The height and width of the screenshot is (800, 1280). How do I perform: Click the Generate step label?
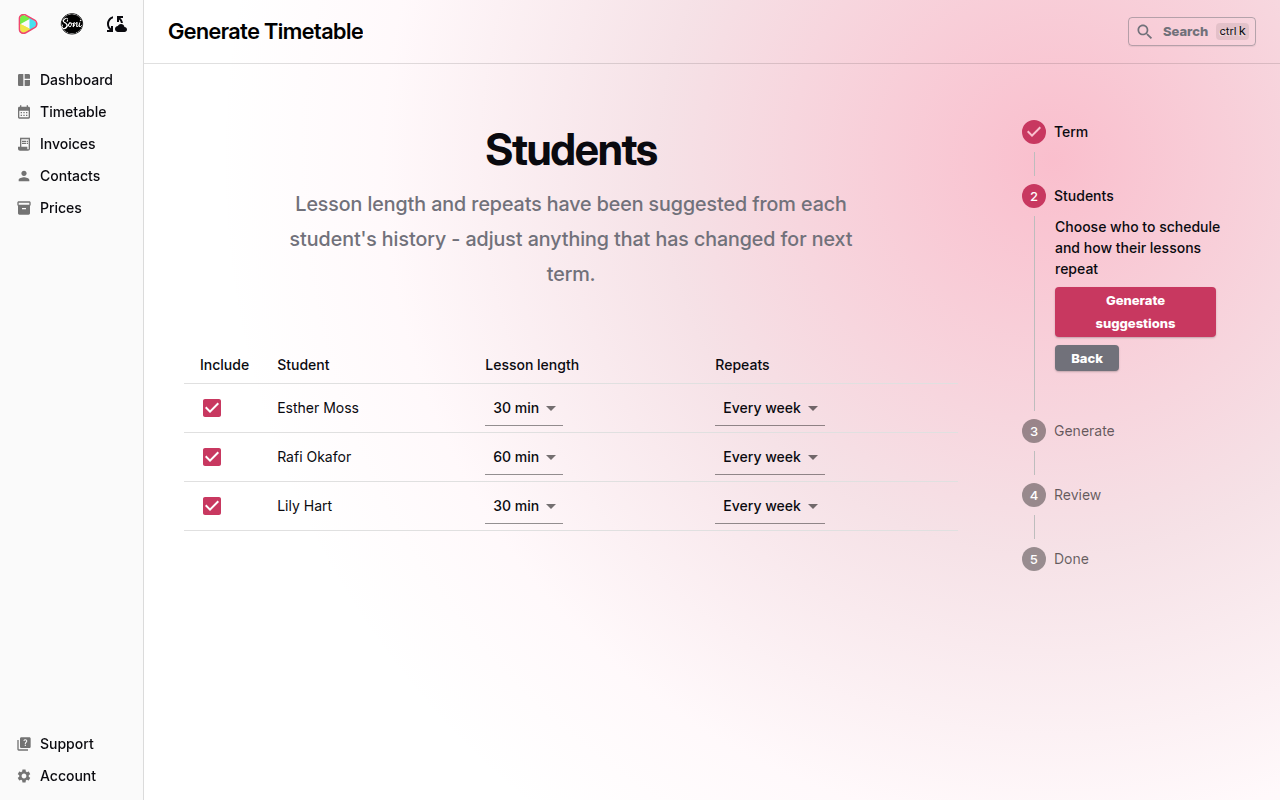[x=1084, y=431]
